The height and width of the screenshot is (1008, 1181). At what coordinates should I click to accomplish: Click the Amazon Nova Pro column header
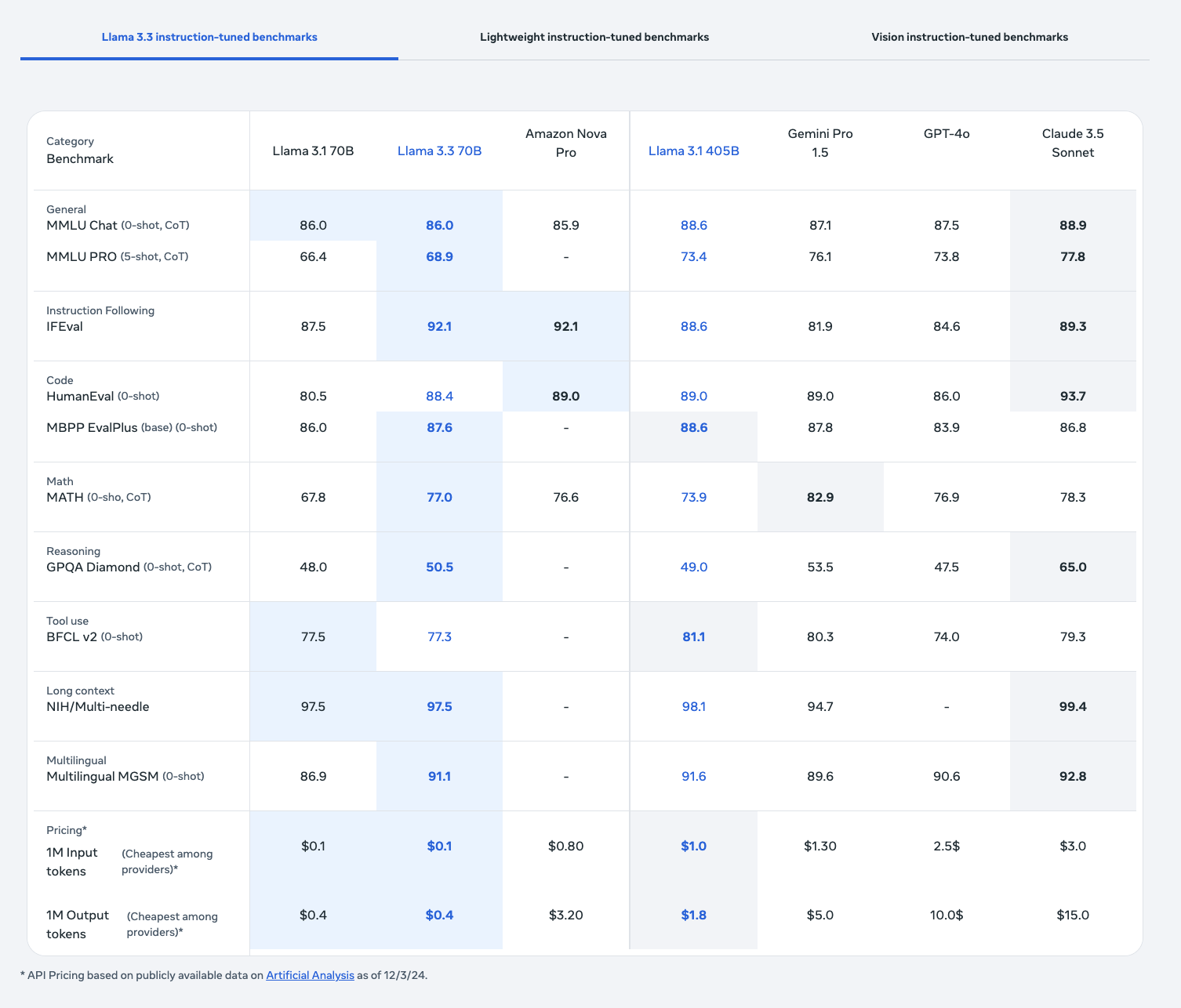pos(565,143)
